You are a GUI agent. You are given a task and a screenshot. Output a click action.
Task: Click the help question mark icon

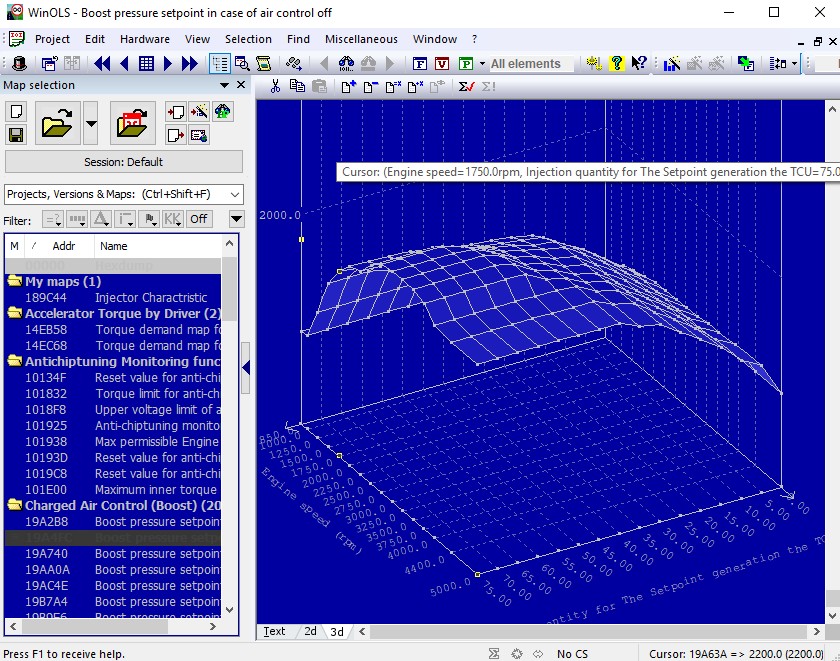617,62
